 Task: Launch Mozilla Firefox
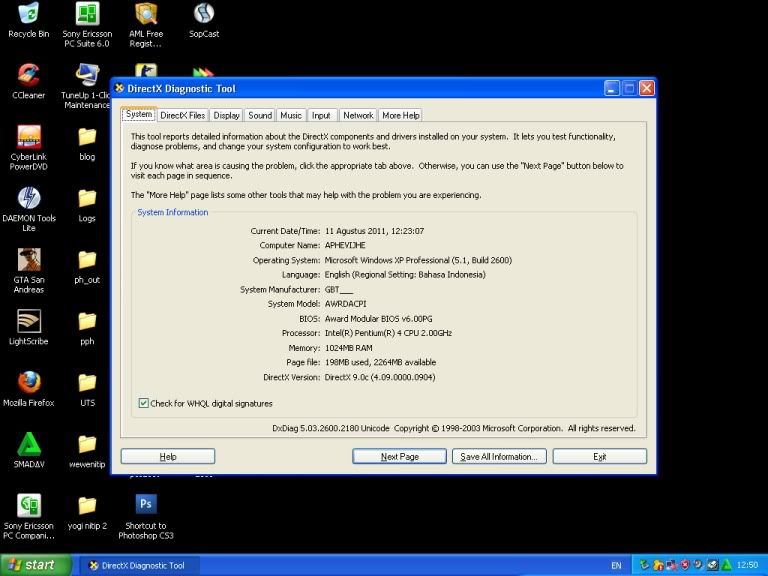pos(28,389)
